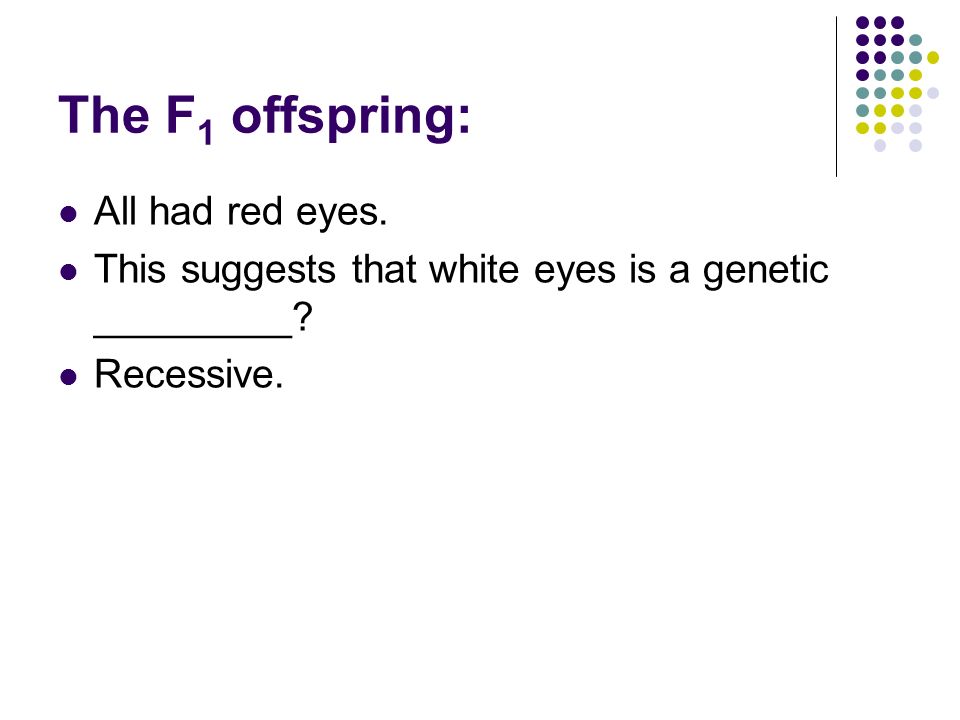Click the rightmost yellow dot in the dot pattern
The height and width of the screenshot is (720, 960).
coord(932,58)
